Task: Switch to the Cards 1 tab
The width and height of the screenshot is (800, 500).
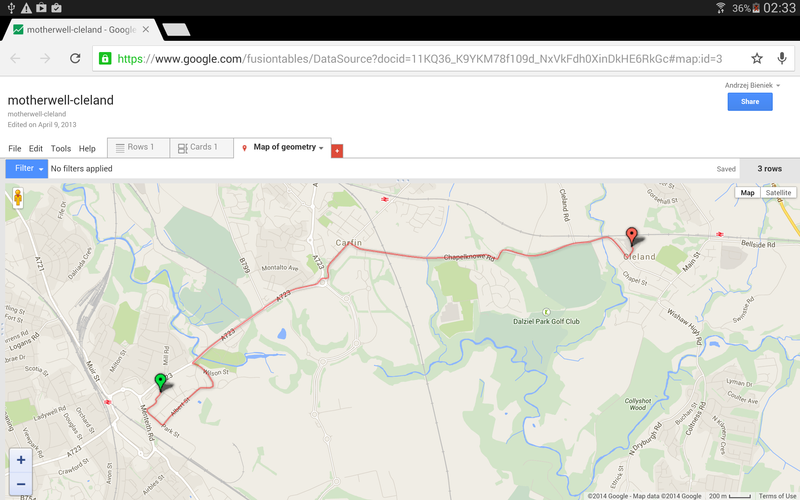Action: (201, 147)
